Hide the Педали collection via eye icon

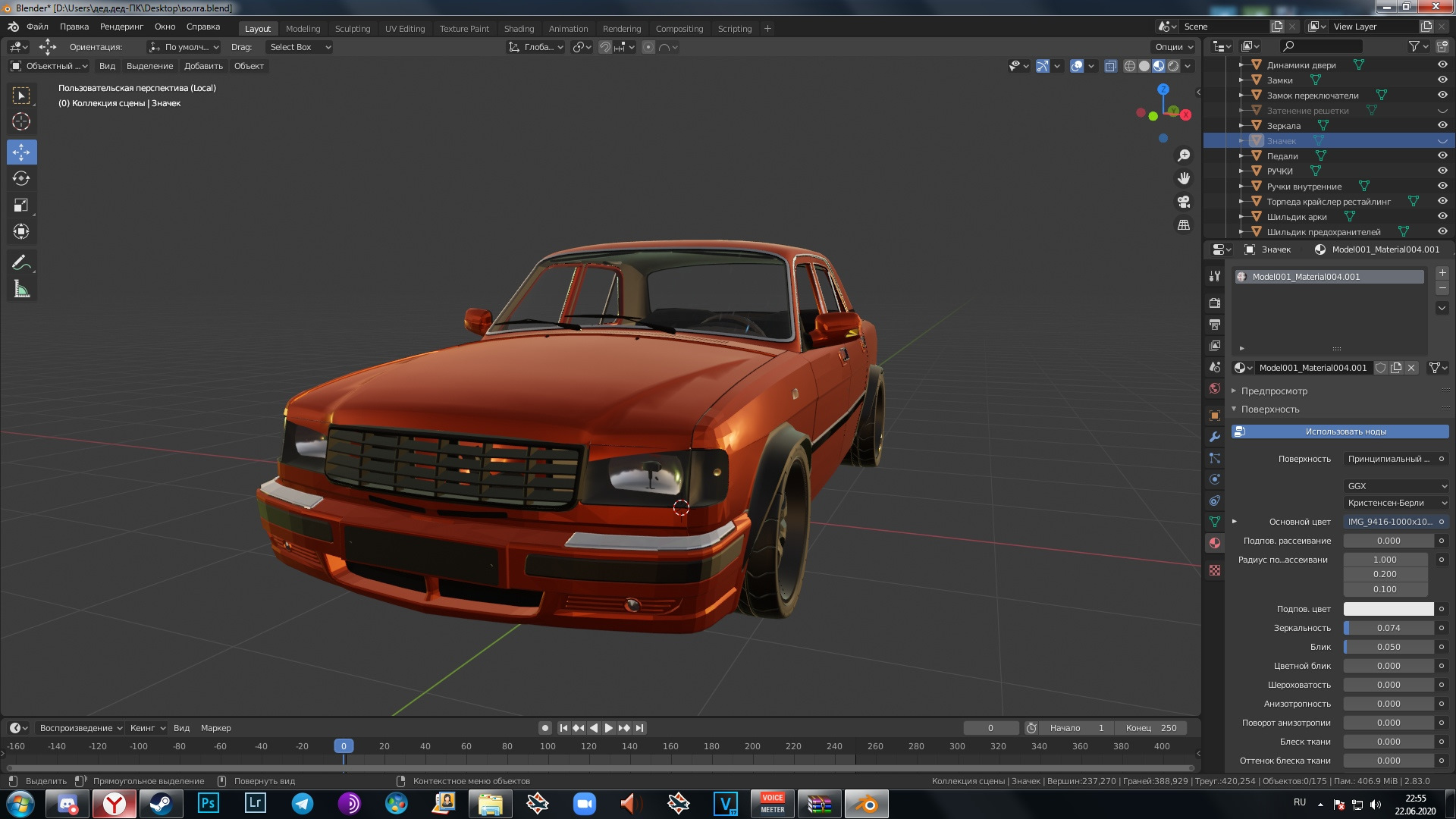(x=1442, y=156)
